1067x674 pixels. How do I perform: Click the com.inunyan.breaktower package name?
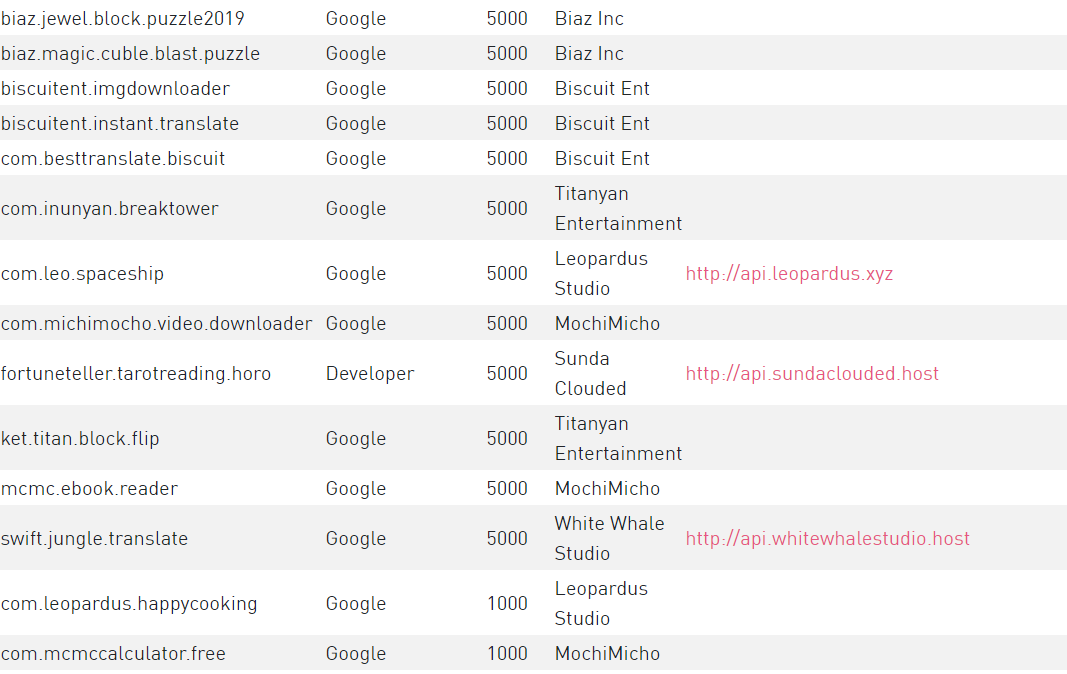coord(110,208)
